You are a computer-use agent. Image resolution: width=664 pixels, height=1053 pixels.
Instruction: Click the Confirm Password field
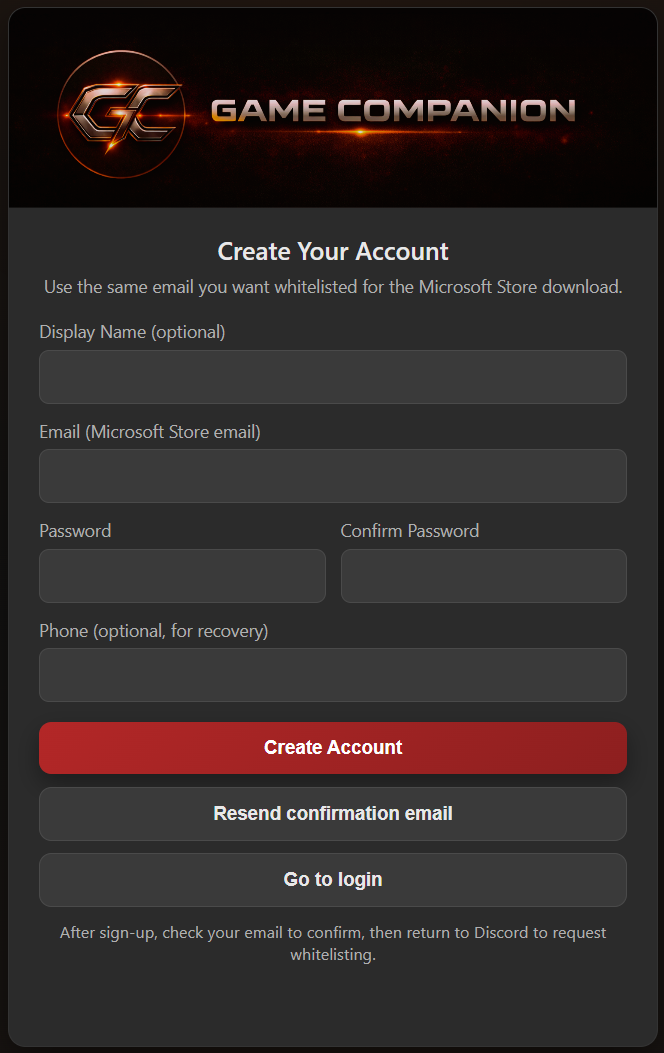(x=483, y=576)
